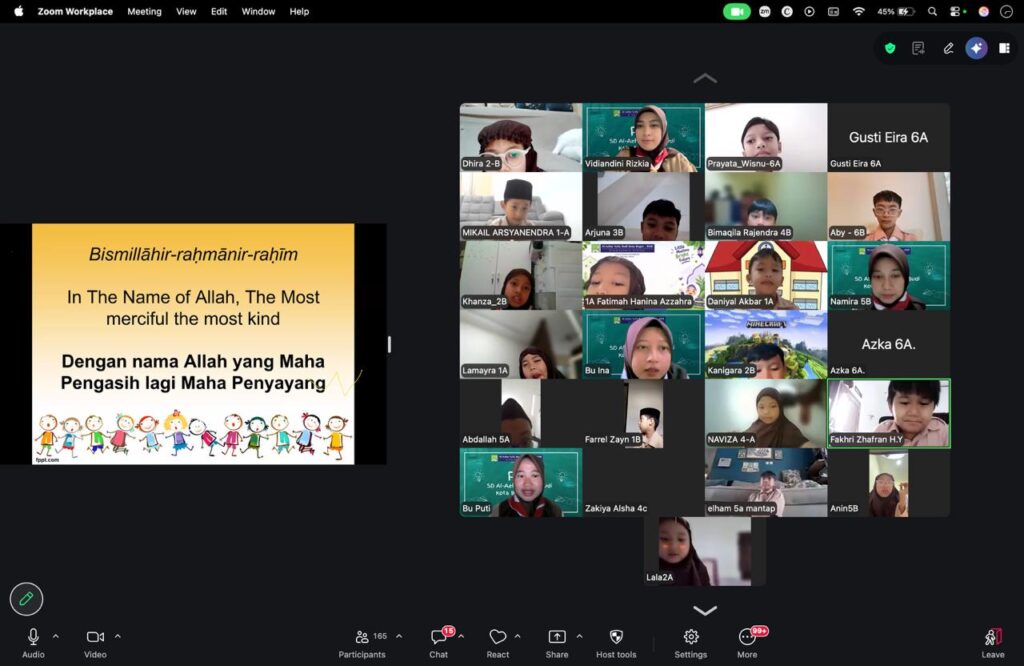The height and width of the screenshot is (666, 1024).
Task: Leave the meeting
Action: click(993, 642)
